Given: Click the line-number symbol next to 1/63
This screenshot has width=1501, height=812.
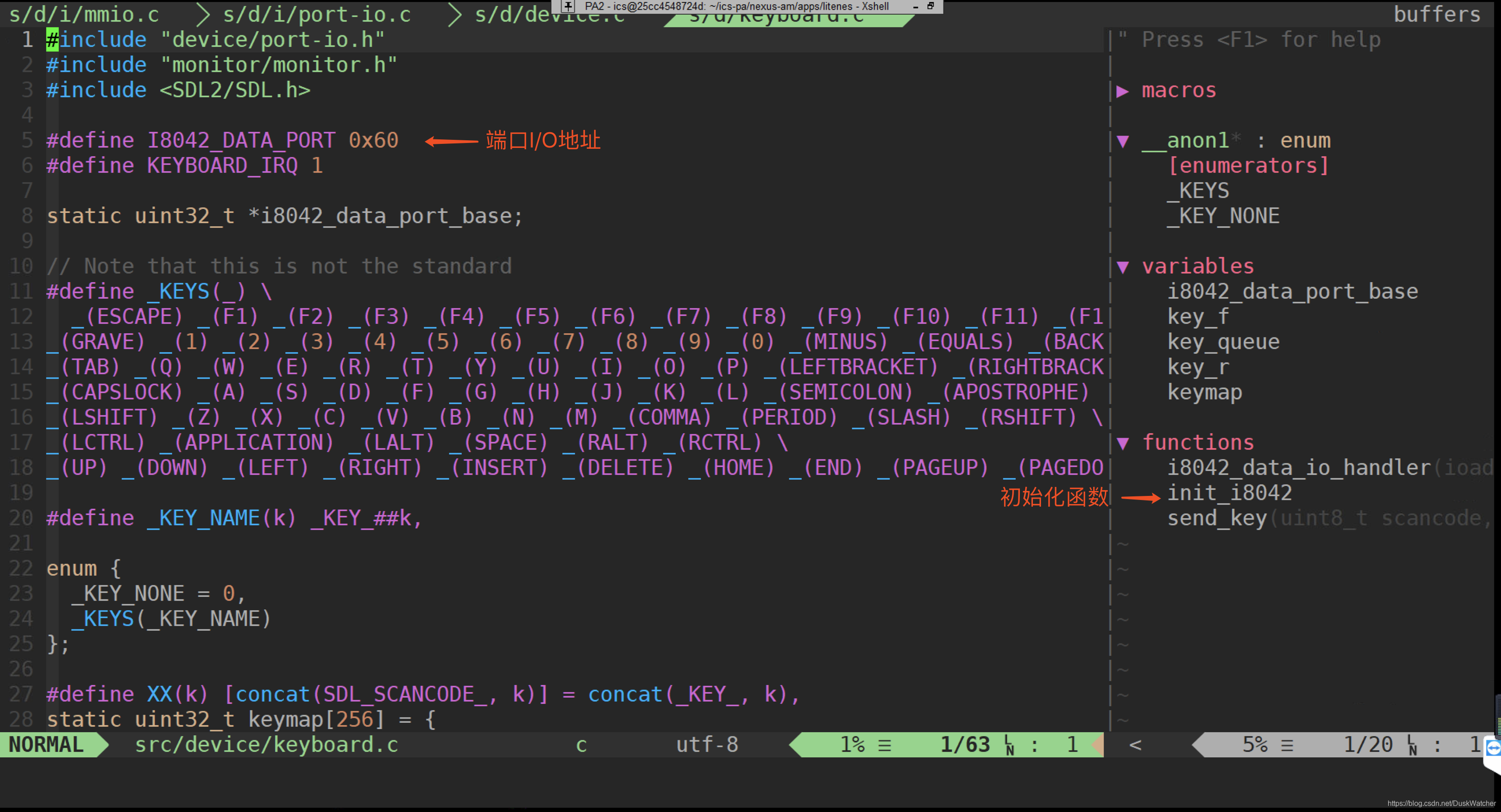Looking at the screenshot, I should [x=1009, y=745].
